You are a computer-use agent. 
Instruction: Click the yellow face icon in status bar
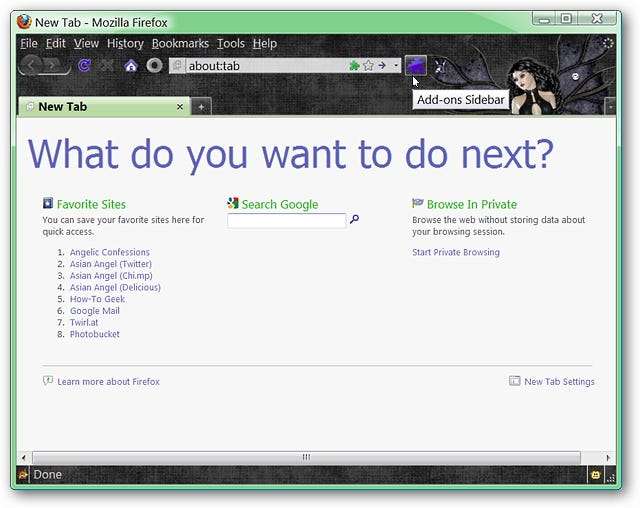[595, 475]
